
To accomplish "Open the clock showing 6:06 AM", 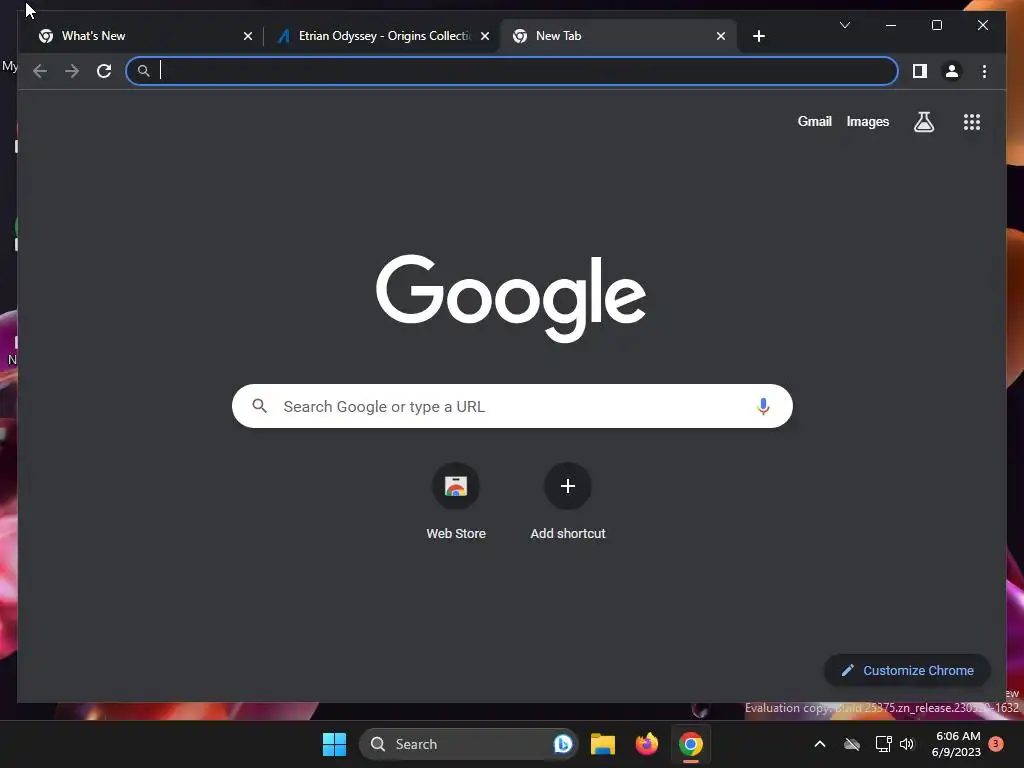I will [x=956, y=744].
